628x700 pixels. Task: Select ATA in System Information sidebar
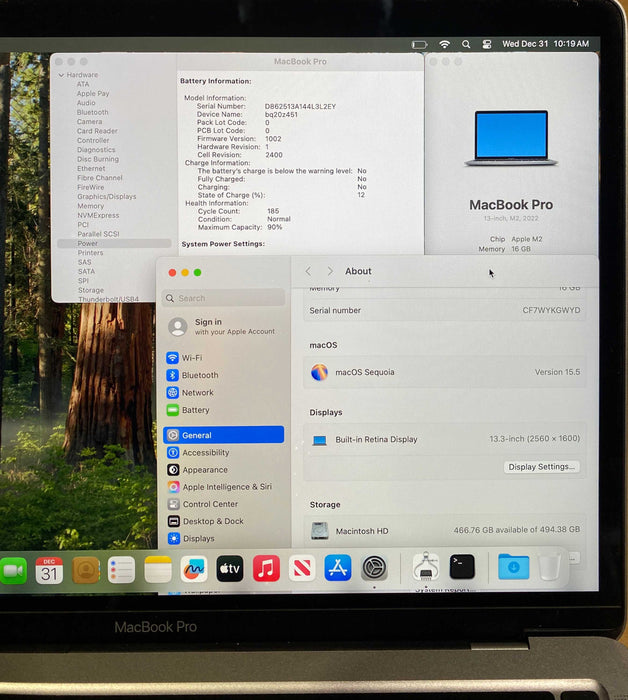83,84
